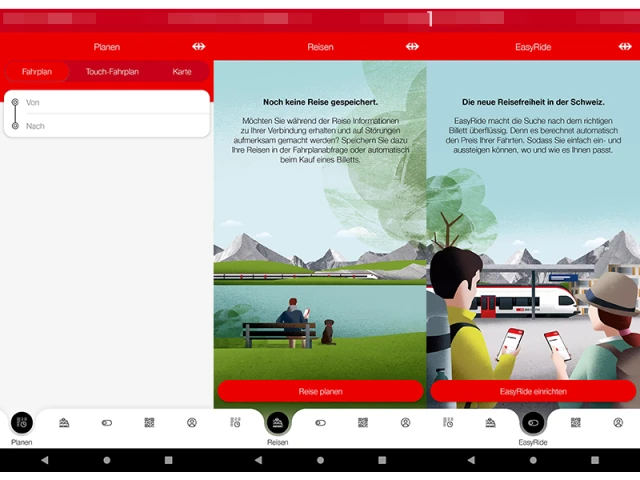This screenshot has height=480, width=640.
Task: Click the Planen header title
Action: click(107, 47)
